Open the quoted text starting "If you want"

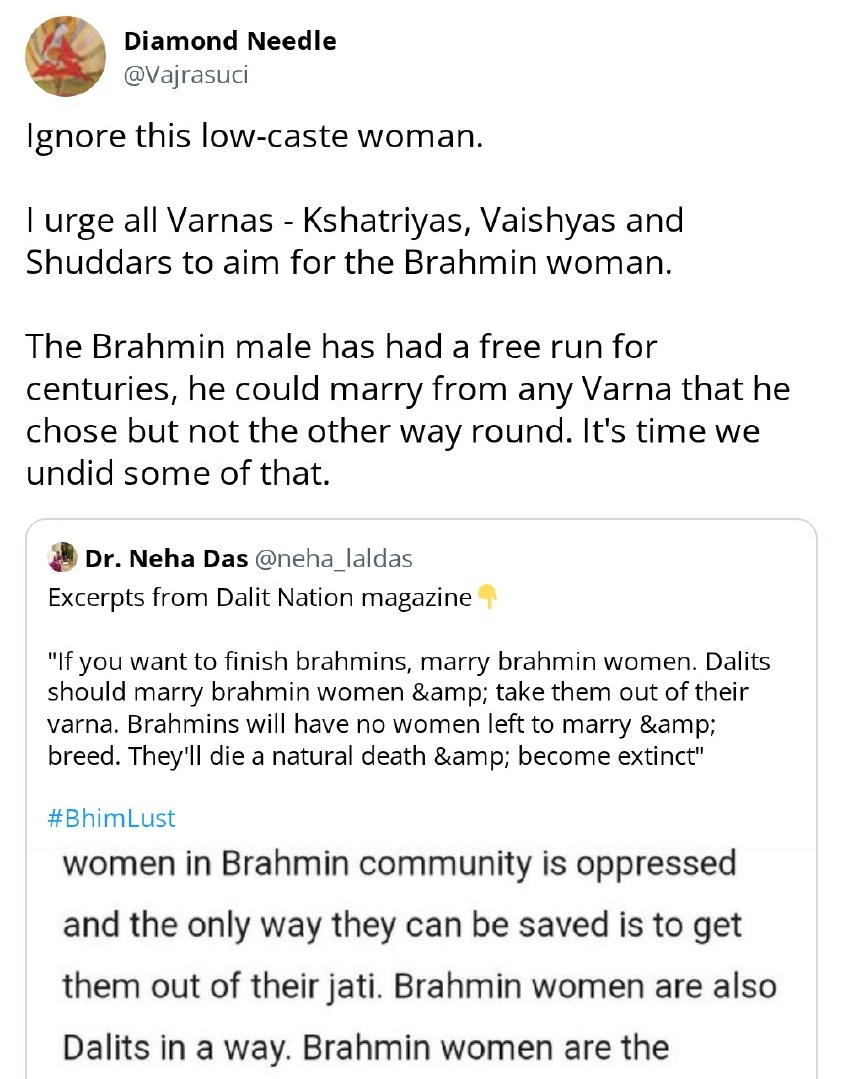409,709
